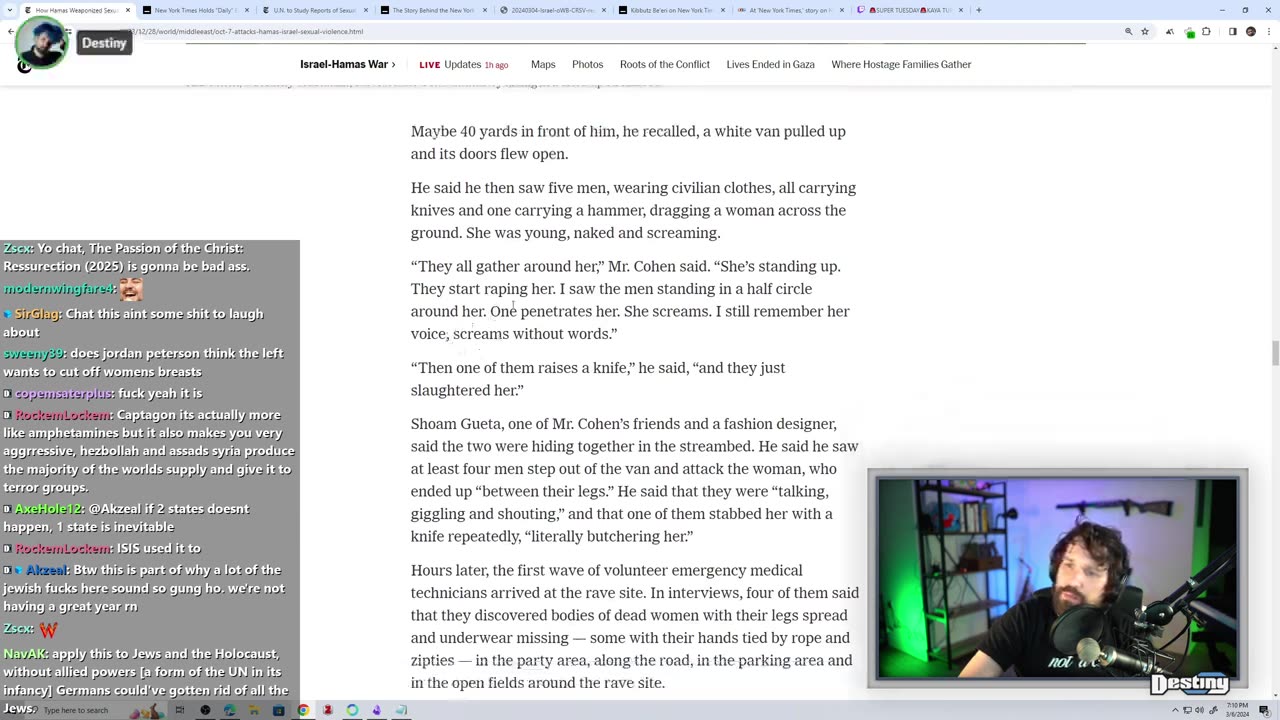Close the 'New York Times Holds Daily' tab
This screenshot has height=720, width=1280.
click(246, 10)
